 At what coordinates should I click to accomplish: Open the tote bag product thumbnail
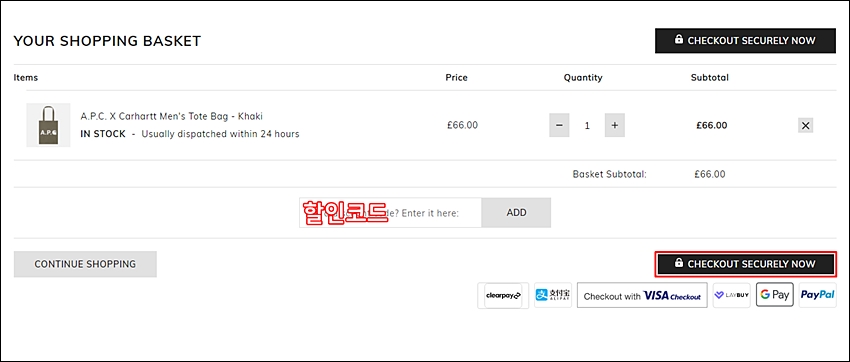click(x=48, y=125)
